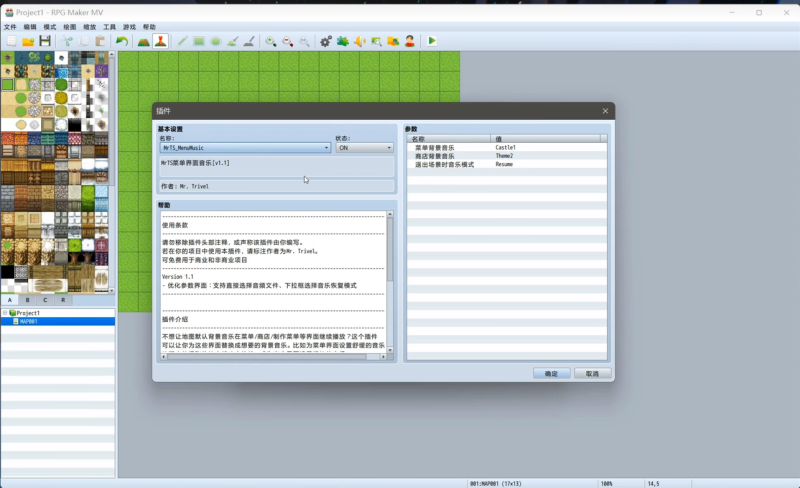Open the Database gear icon
800x488 pixels.
tap(326, 41)
